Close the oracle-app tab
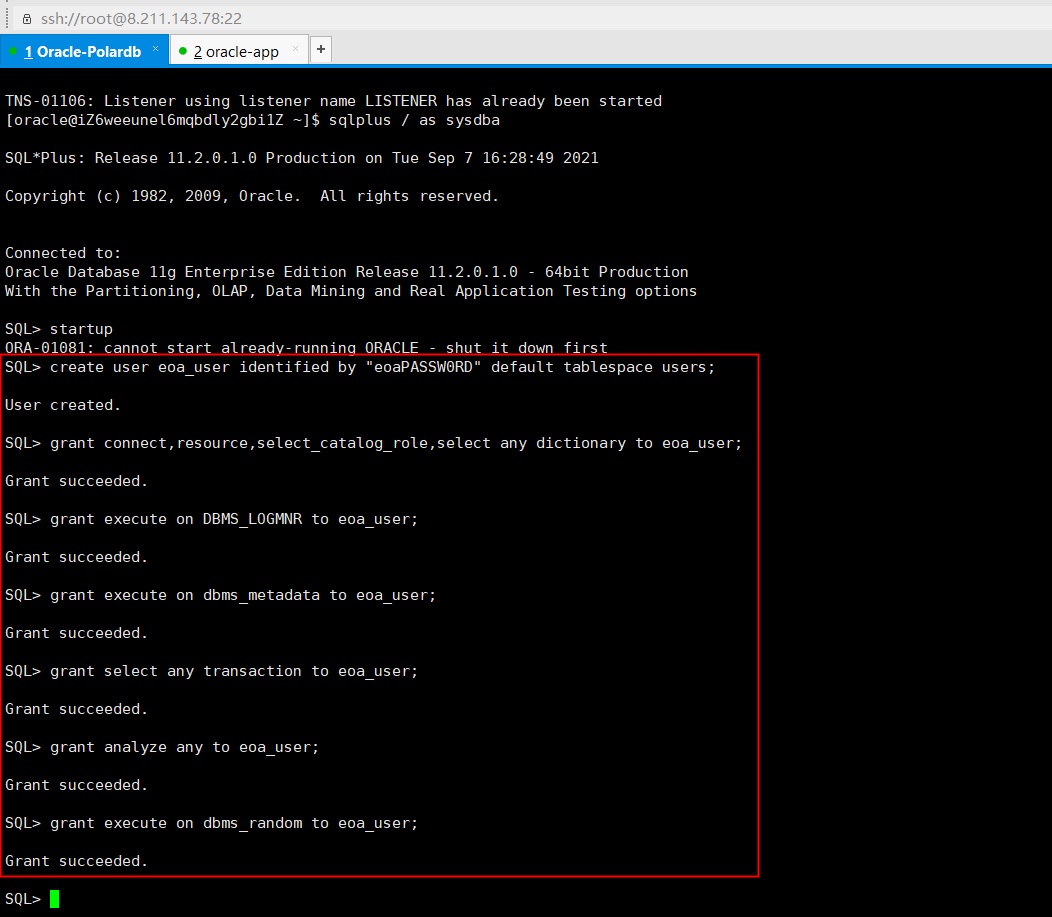 (295, 49)
